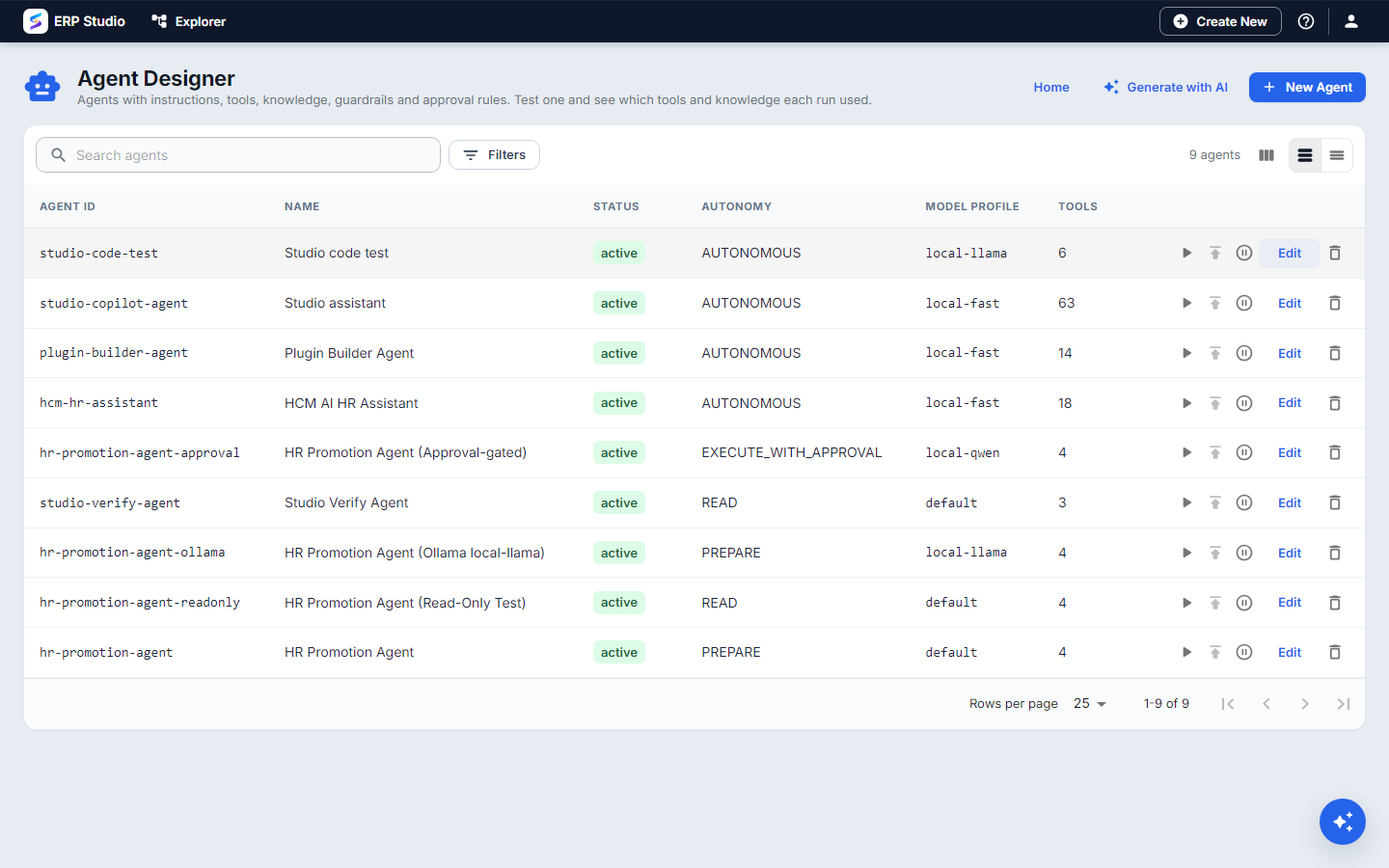Open the user account icon

[x=1351, y=21]
